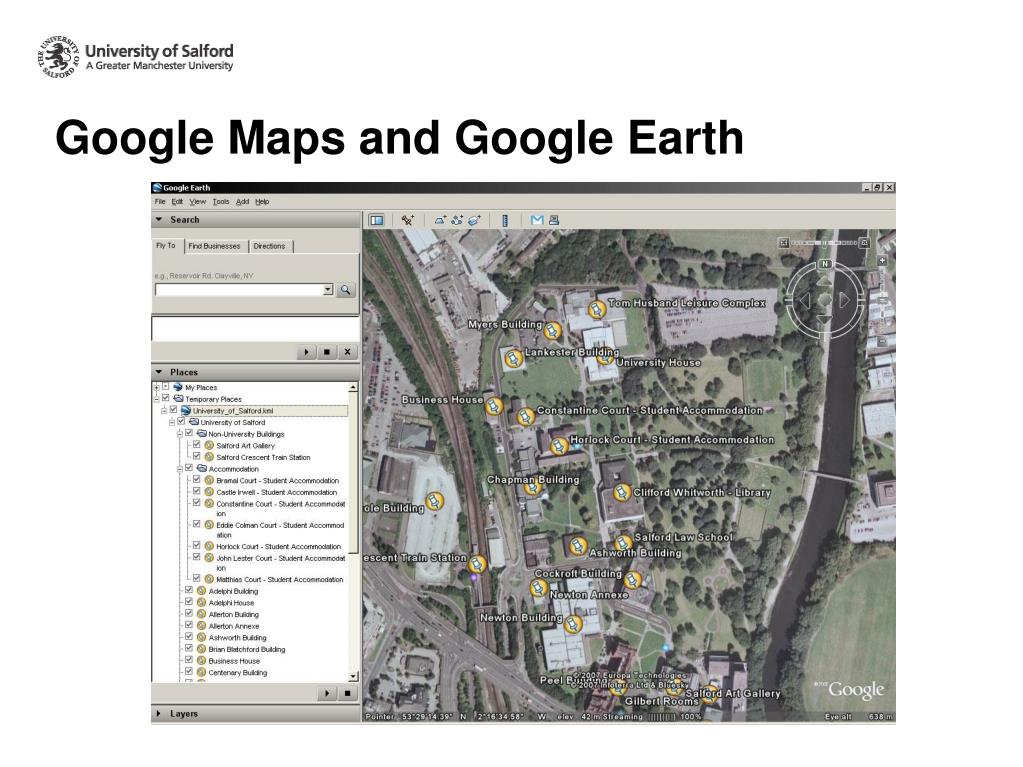Click the Horlock Court placemark pin on map
1023x767 pixels.
[558, 446]
